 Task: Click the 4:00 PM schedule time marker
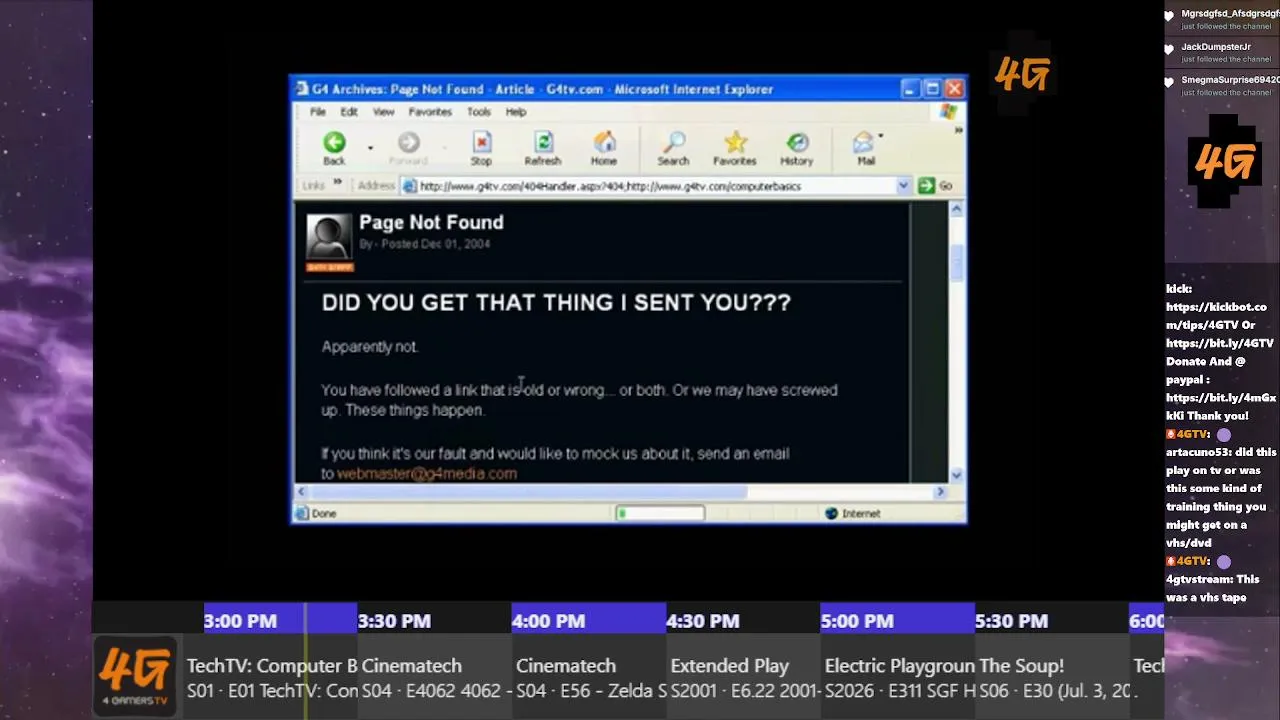coord(548,621)
